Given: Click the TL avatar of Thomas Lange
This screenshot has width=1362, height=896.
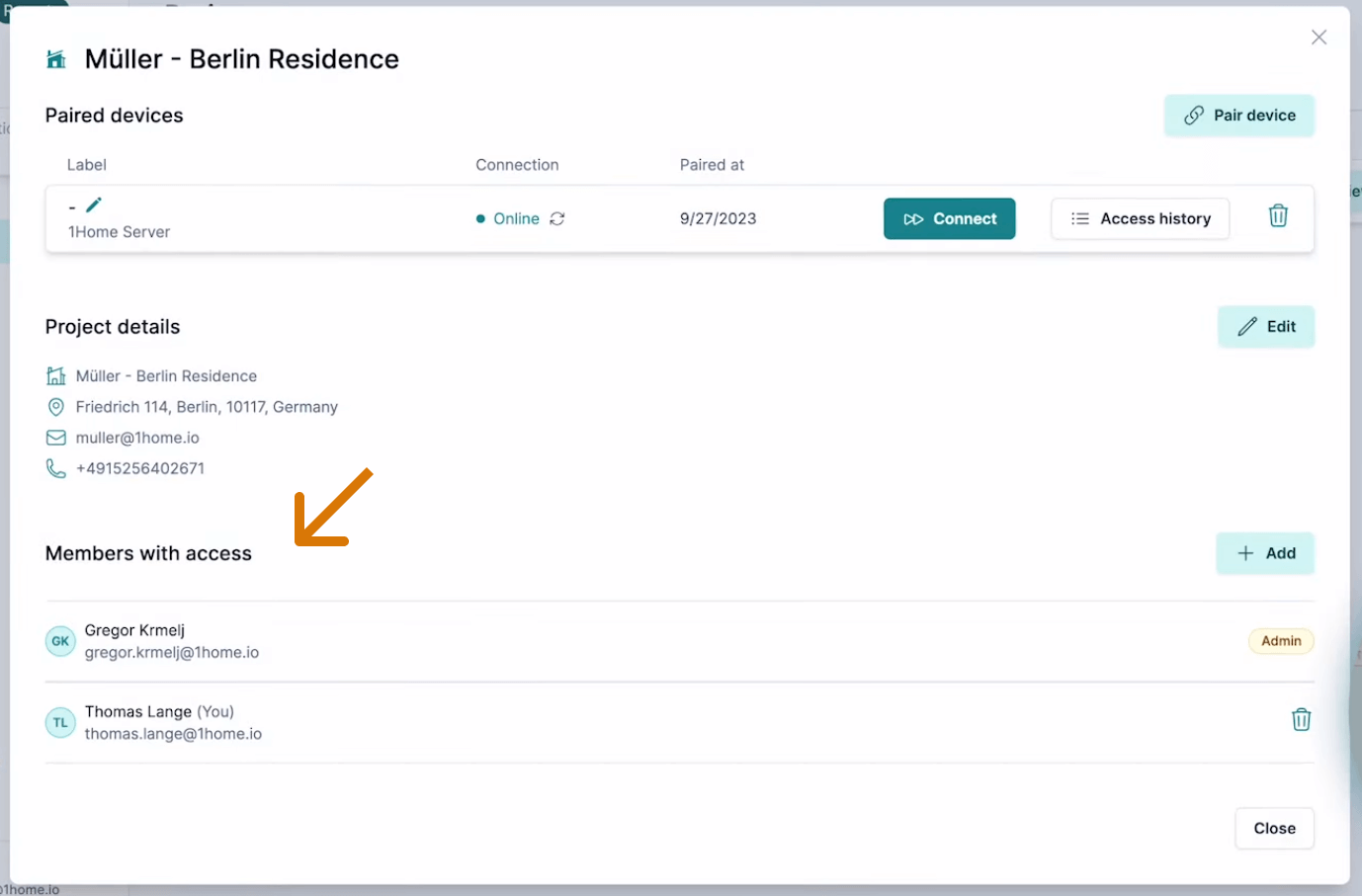Looking at the screenshot, I should (60, 723).
